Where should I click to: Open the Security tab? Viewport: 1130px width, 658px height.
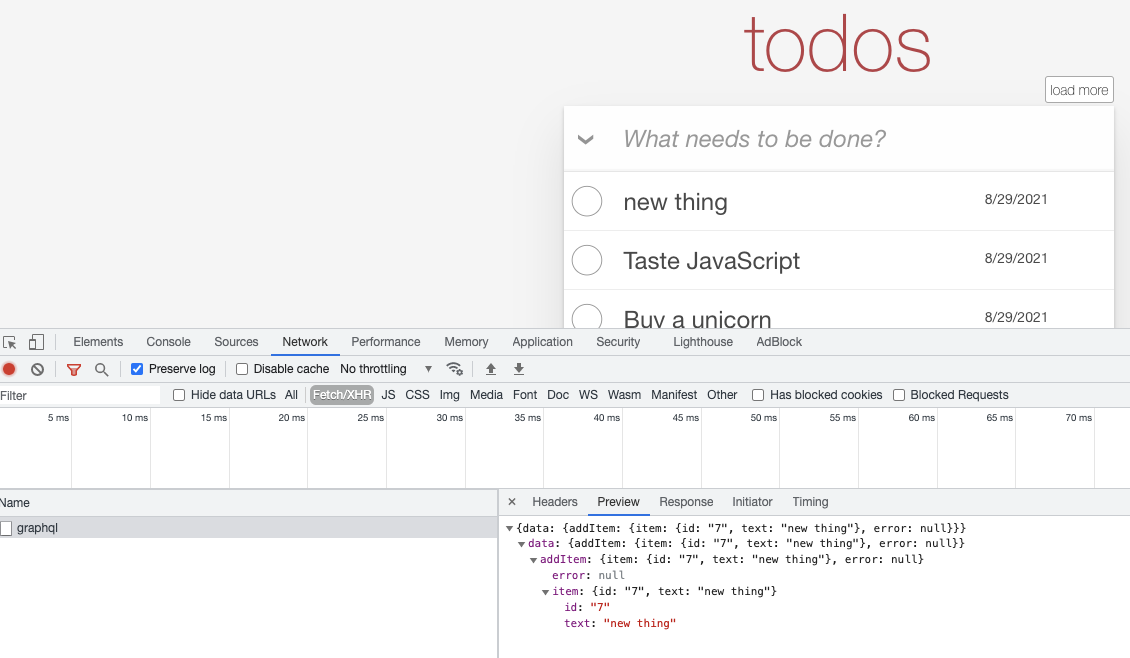[x=618, y=342]
